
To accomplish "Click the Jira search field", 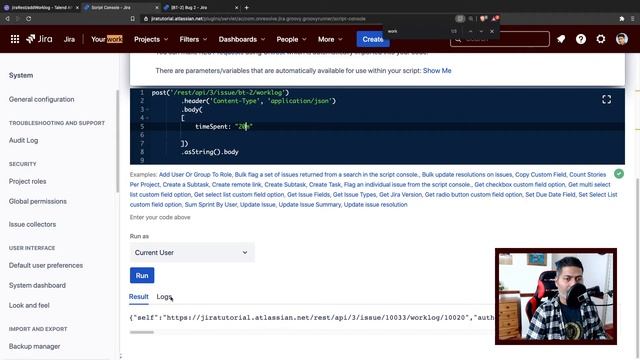I will point(500,39).
